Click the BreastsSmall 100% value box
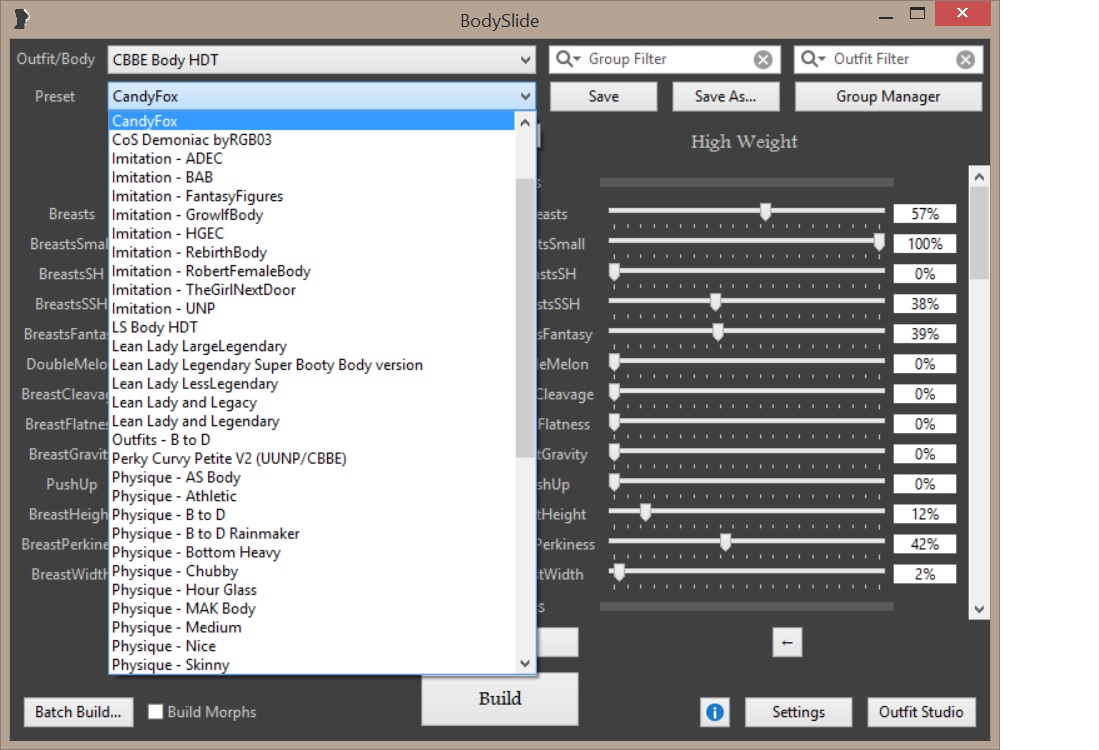Screen dimensions: 1099x750 click(924, 244)
